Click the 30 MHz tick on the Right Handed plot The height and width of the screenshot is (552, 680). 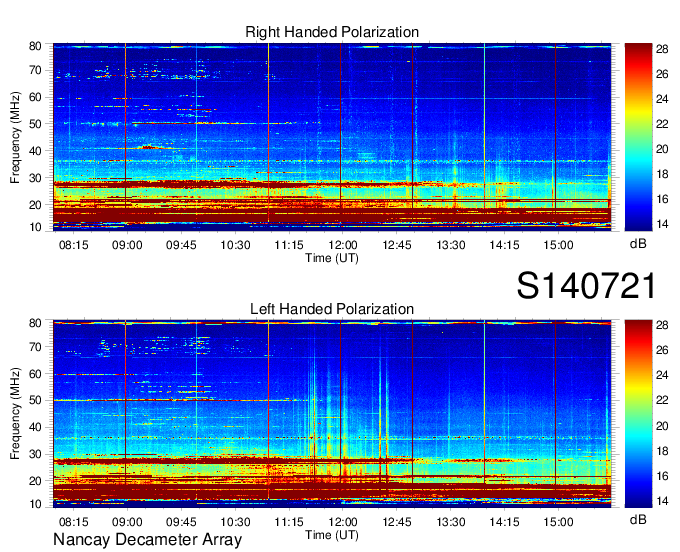pyautogui.click(x=35, y=178)
